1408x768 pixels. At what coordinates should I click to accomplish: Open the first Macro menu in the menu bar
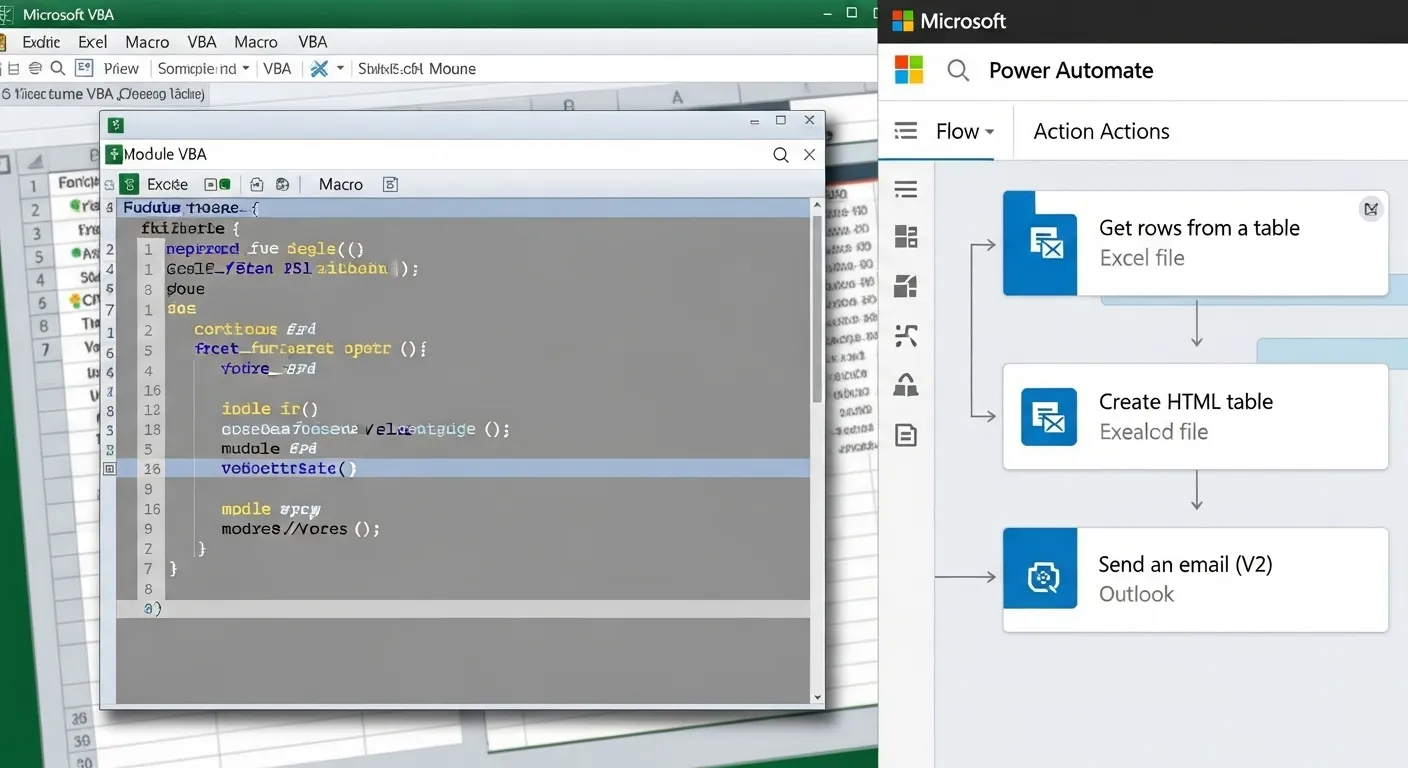click(x=147, y=42)
